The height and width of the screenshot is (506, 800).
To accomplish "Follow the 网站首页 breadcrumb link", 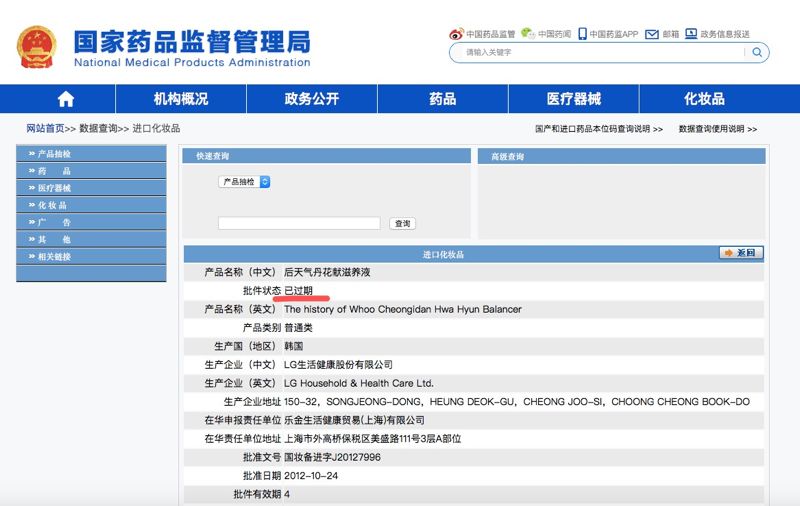I will [x=45, y=129].
